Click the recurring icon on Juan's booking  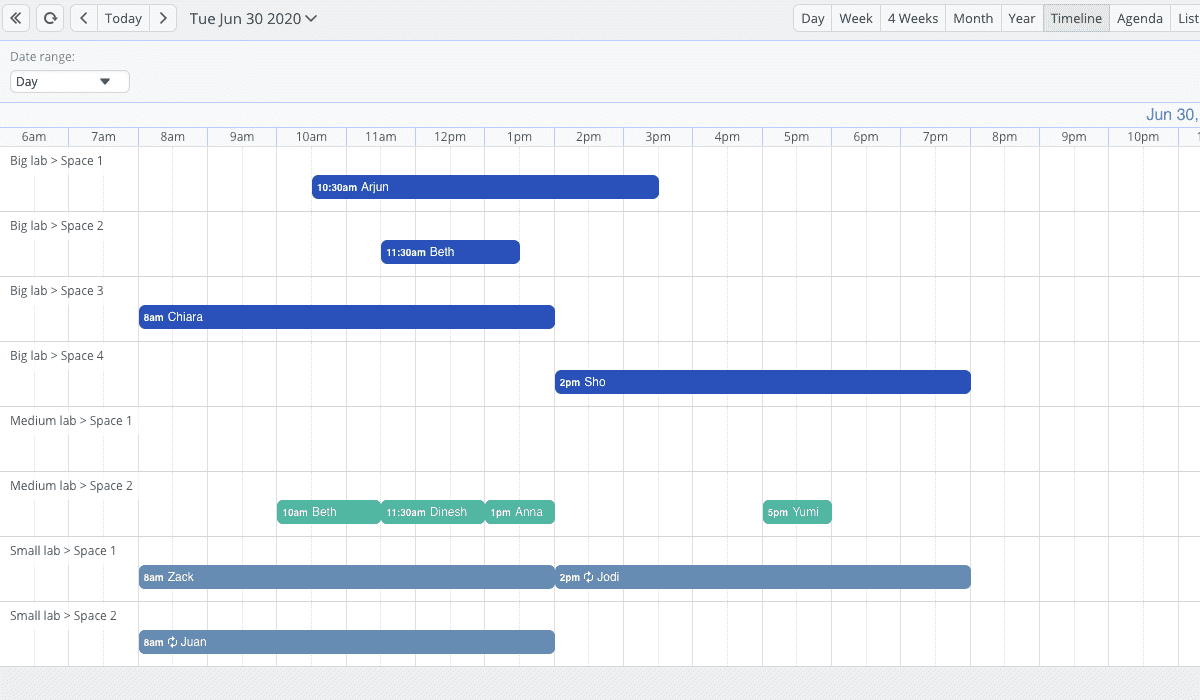173,642
